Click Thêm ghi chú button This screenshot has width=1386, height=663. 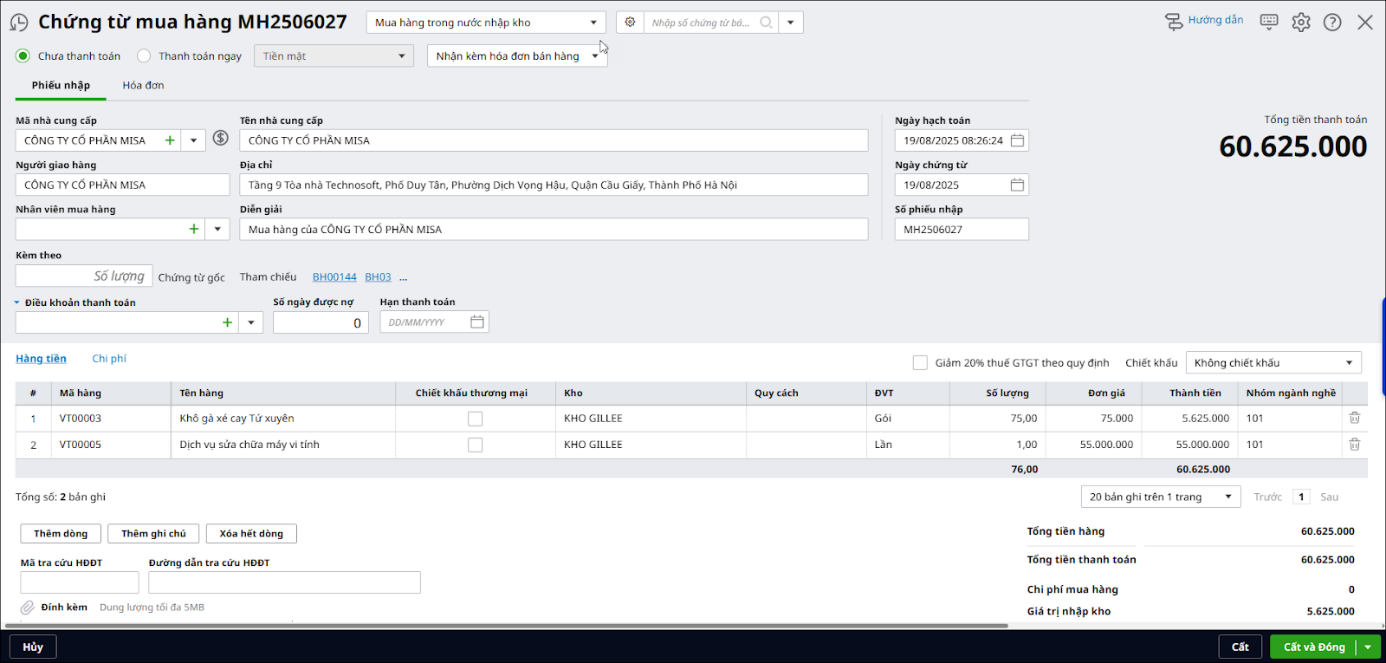(153, 534)
